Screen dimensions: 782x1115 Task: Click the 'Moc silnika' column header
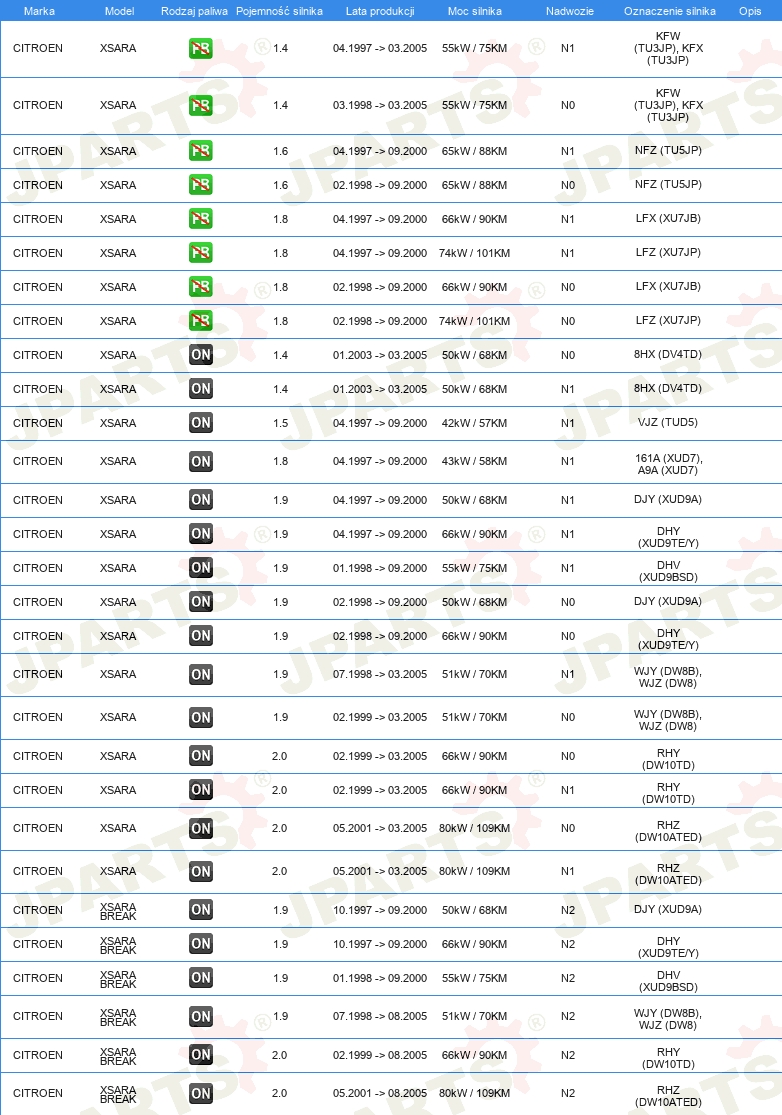(475, 11)
